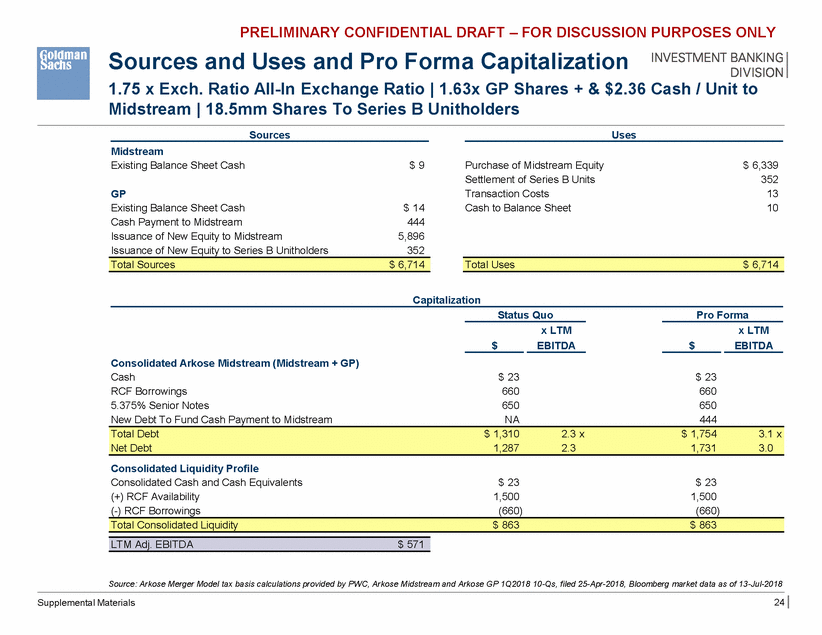Click the Status Quo column header
Image resolution: width=822 pixels, height=635 pixels.
click(x=525, y=314)
